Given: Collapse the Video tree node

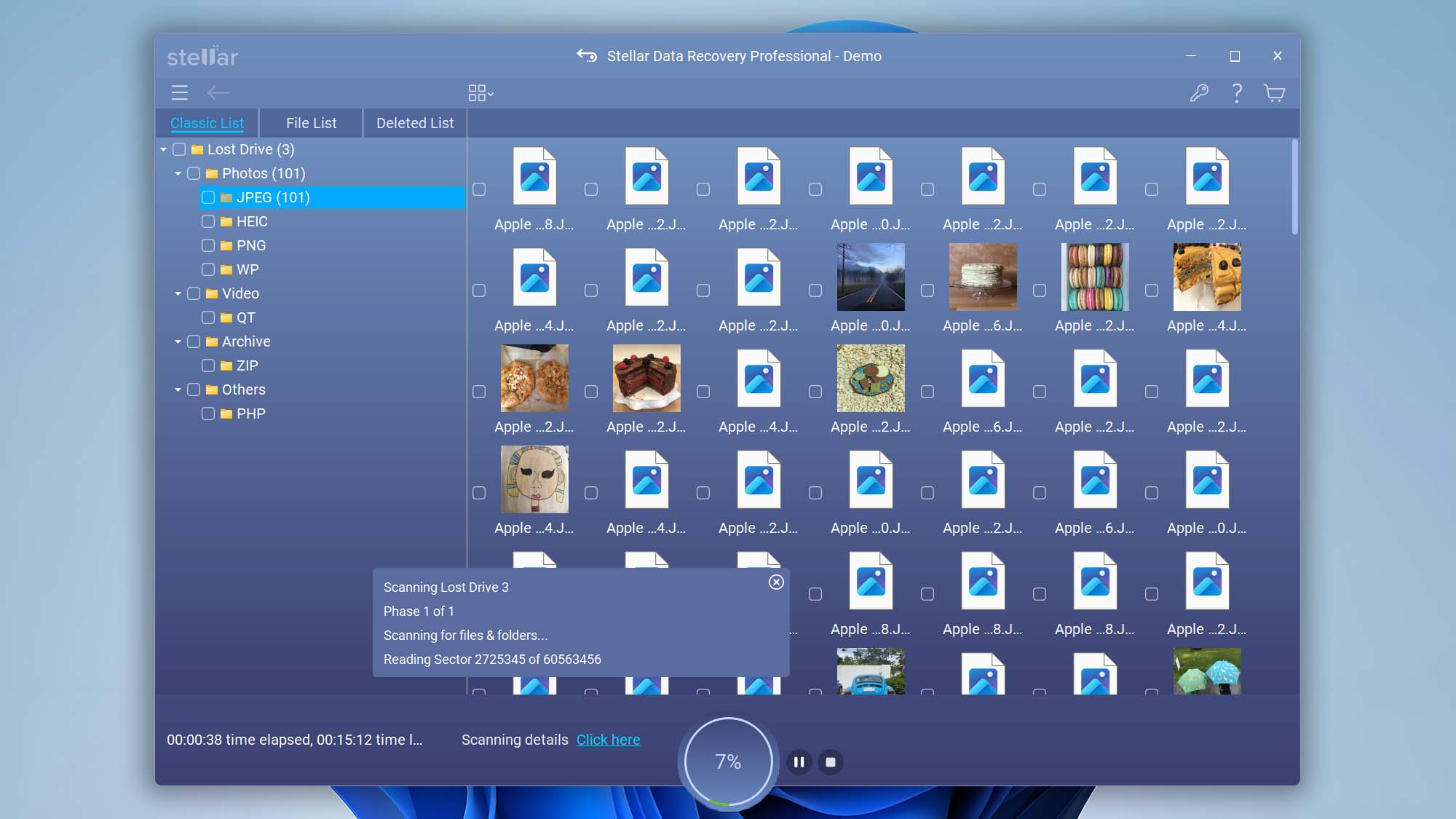Looking at the screenshot, I should click(178, 293).
